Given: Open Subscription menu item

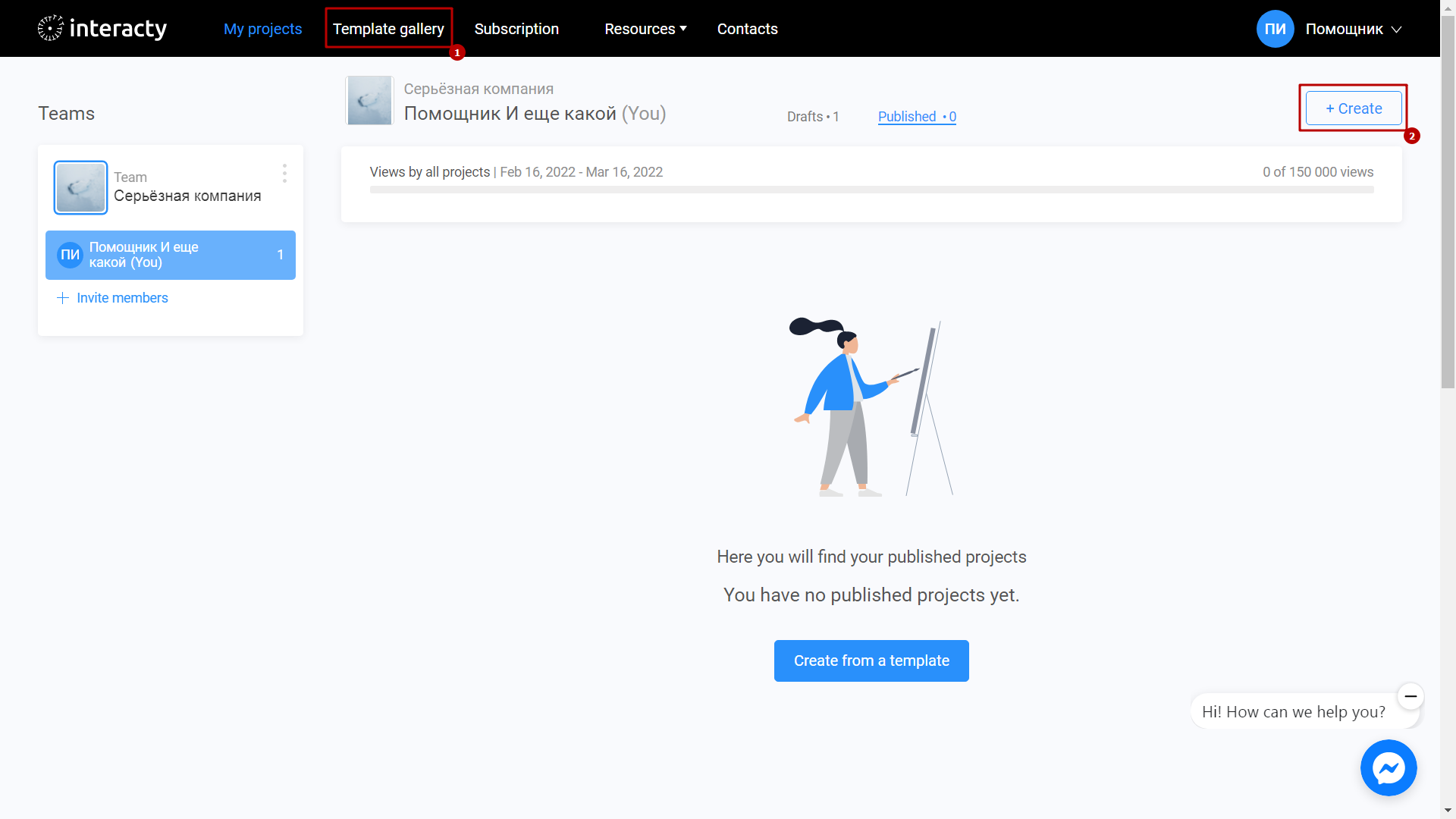Looking at the screenshot, I should (517, 28).
